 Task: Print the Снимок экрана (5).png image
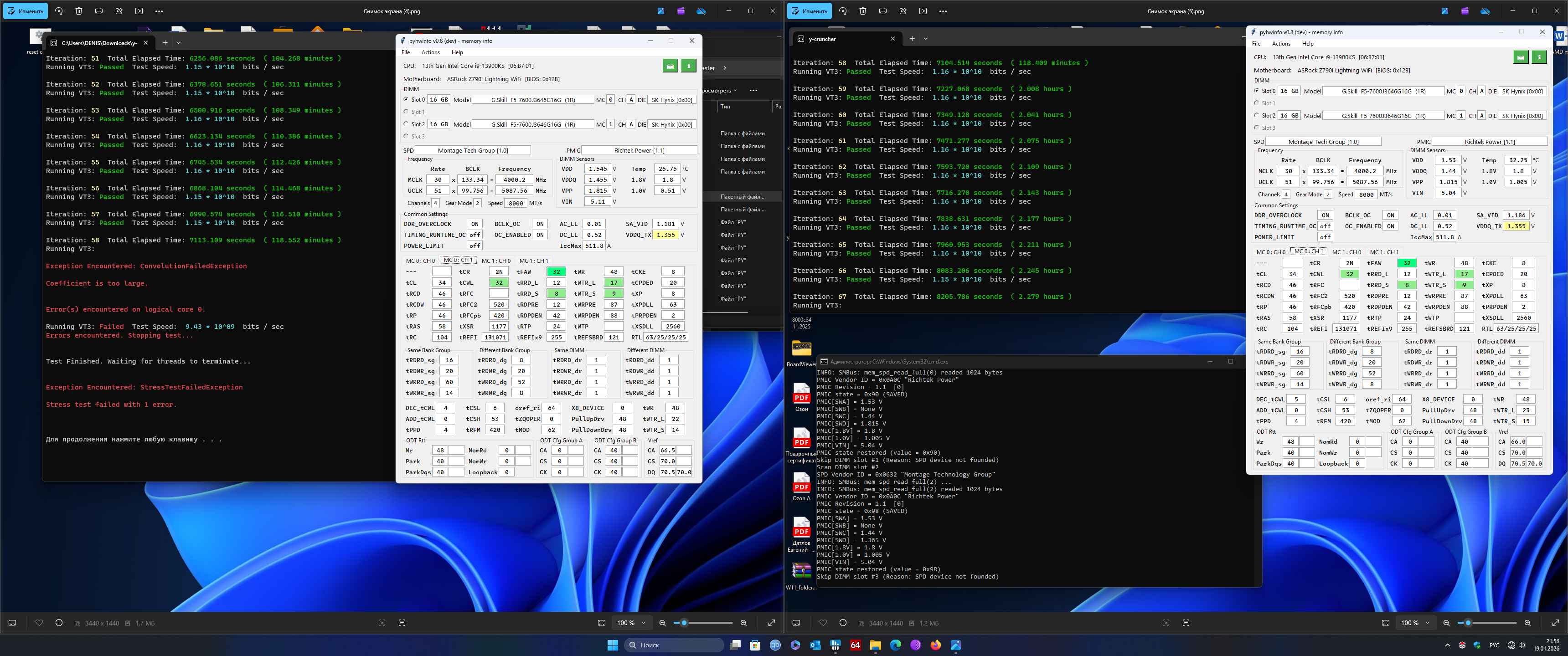tap(882, 11)
